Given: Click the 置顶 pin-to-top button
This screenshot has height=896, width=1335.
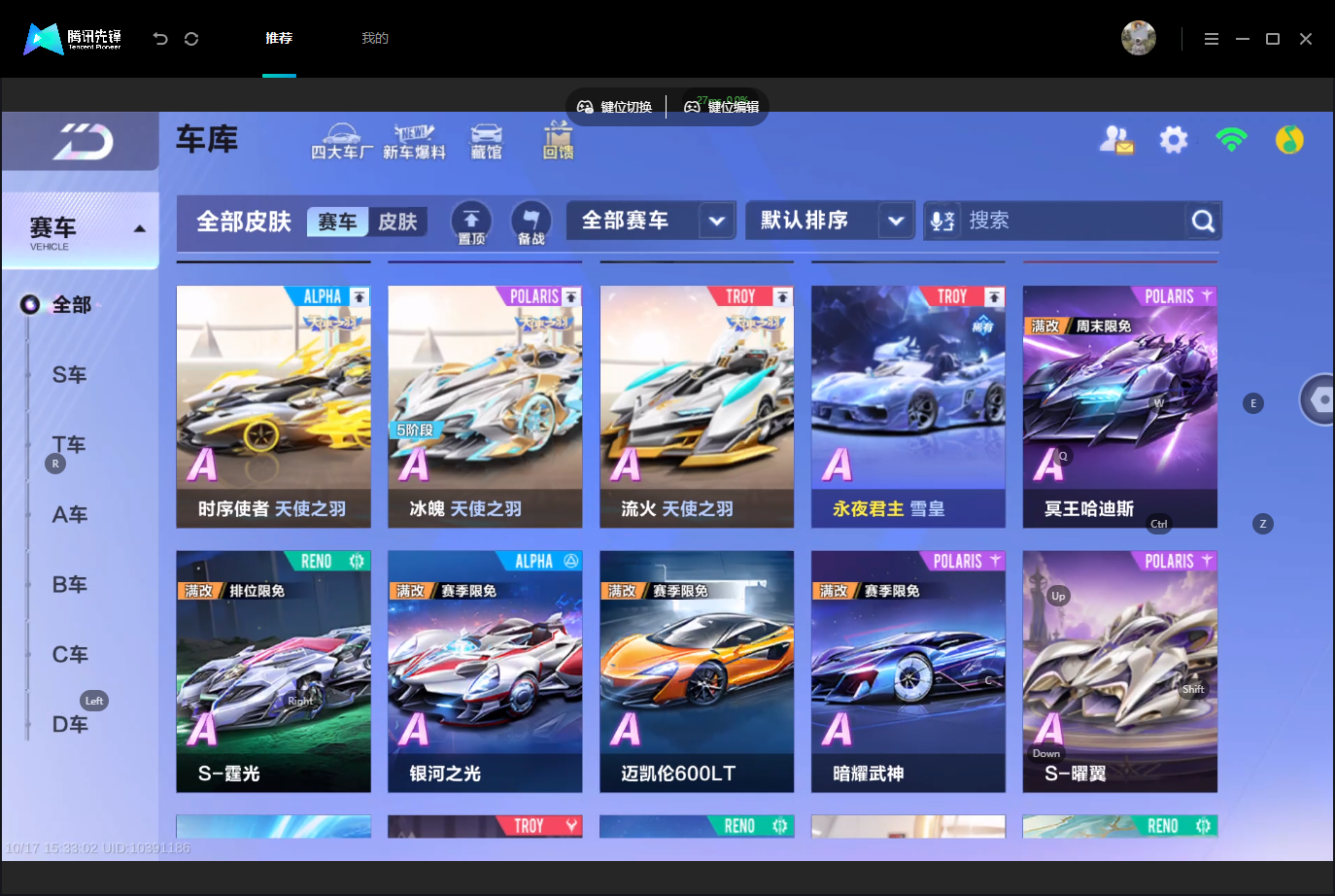Looking at the screenshot, I should pyautogui.click(x=471, y=223).
